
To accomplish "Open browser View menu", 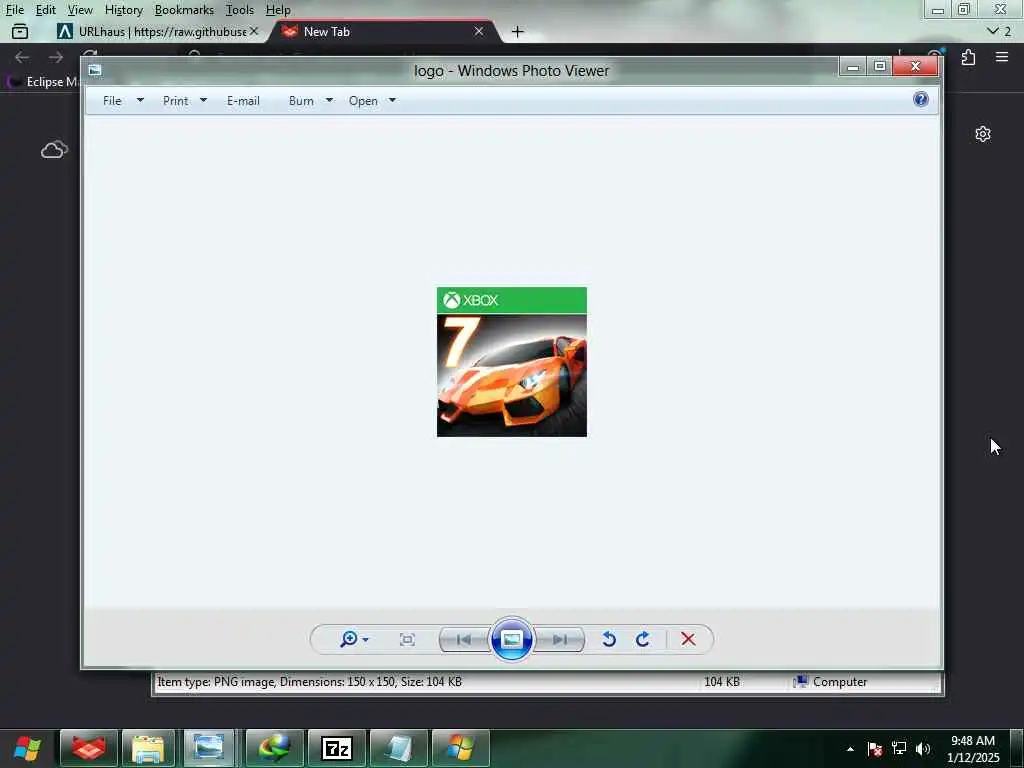I will point(80,10).
